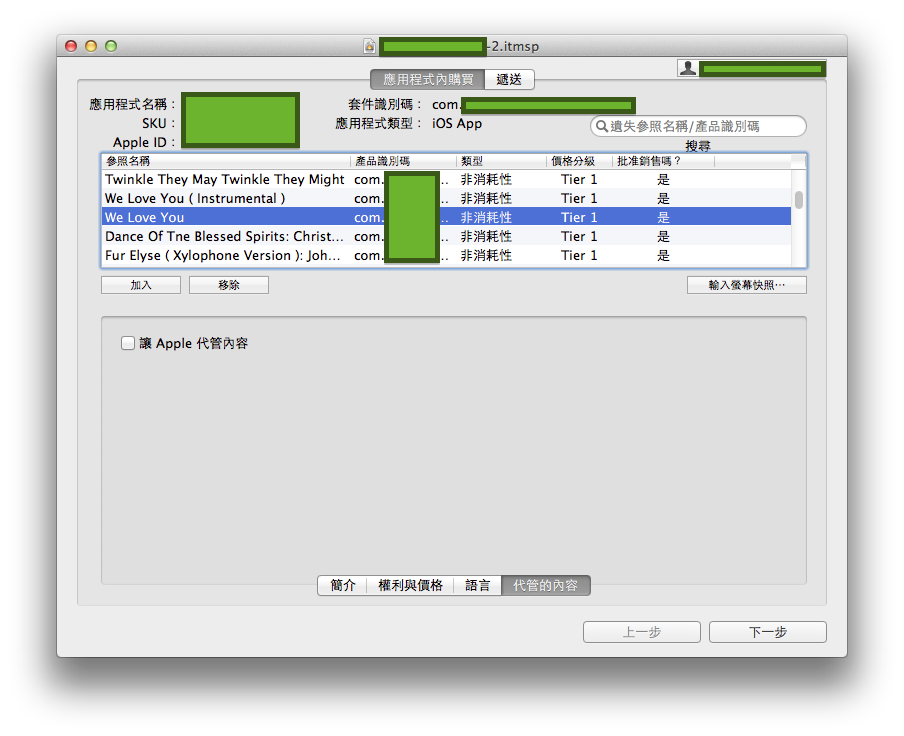Enable the 讓 Apple 代管內容 checkbox
The width and height of the screenshot is (904, 736).
[128, 343]
